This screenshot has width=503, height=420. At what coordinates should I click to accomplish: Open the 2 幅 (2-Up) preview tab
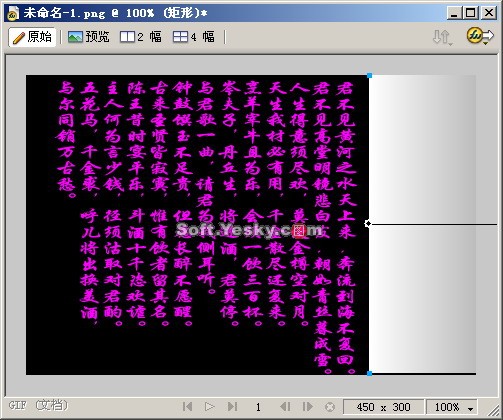click(x=141, y=37)
